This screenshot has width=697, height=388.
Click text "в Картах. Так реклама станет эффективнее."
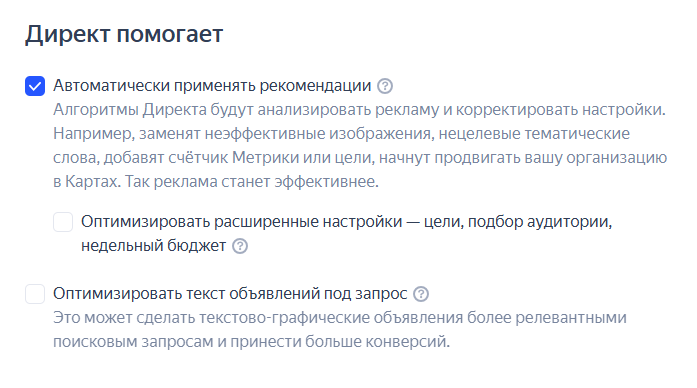(216, 181)
